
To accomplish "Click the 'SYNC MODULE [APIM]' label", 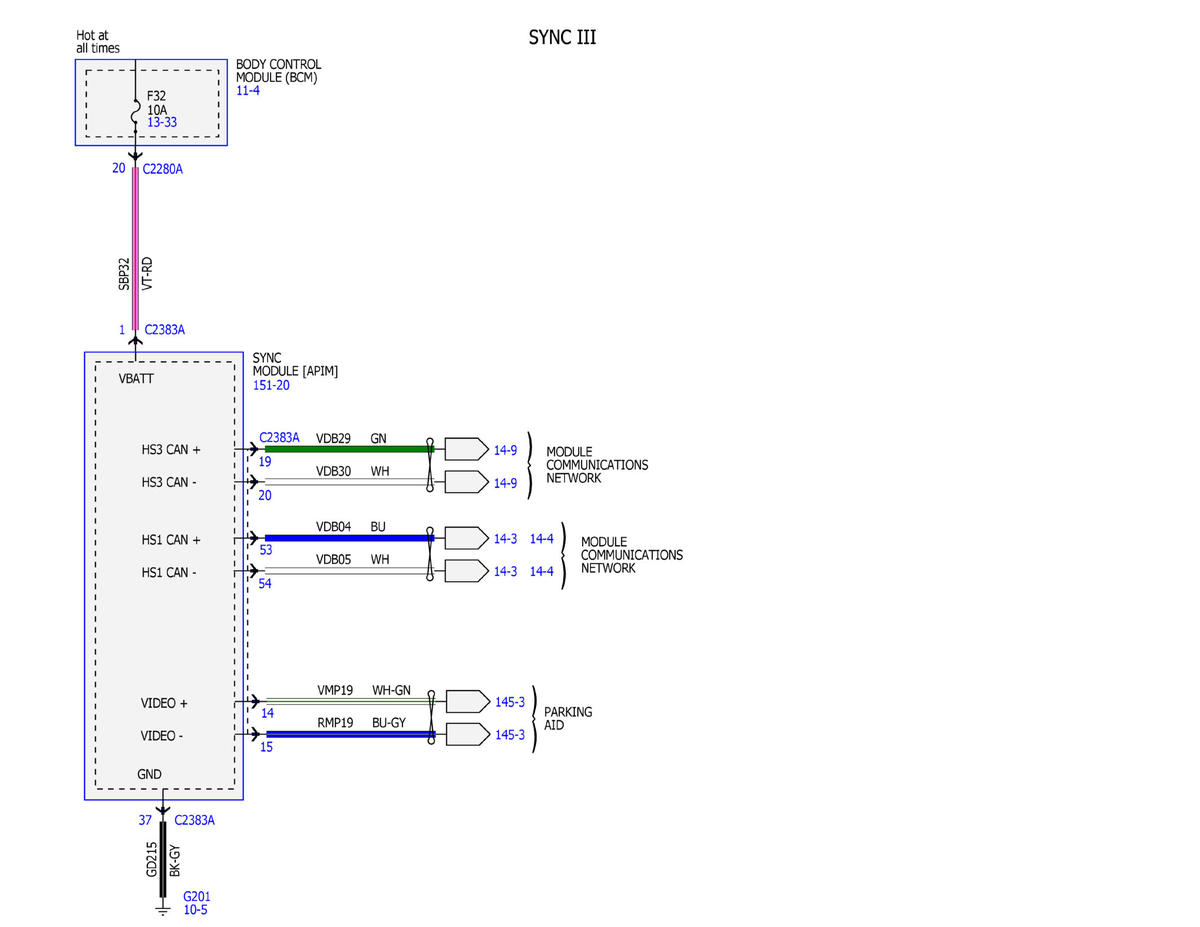I will [x=295, y=364].
